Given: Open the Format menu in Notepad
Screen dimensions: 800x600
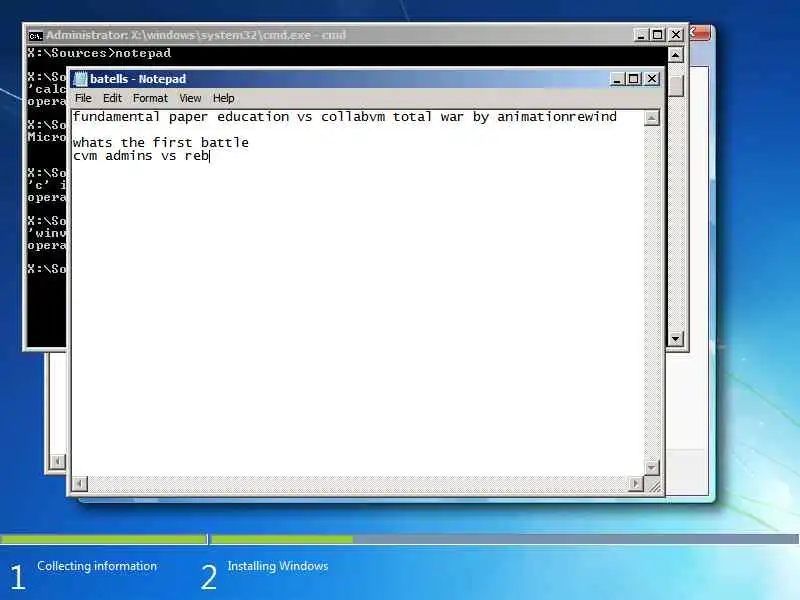Looking at the screenshot, I should 150,98.
